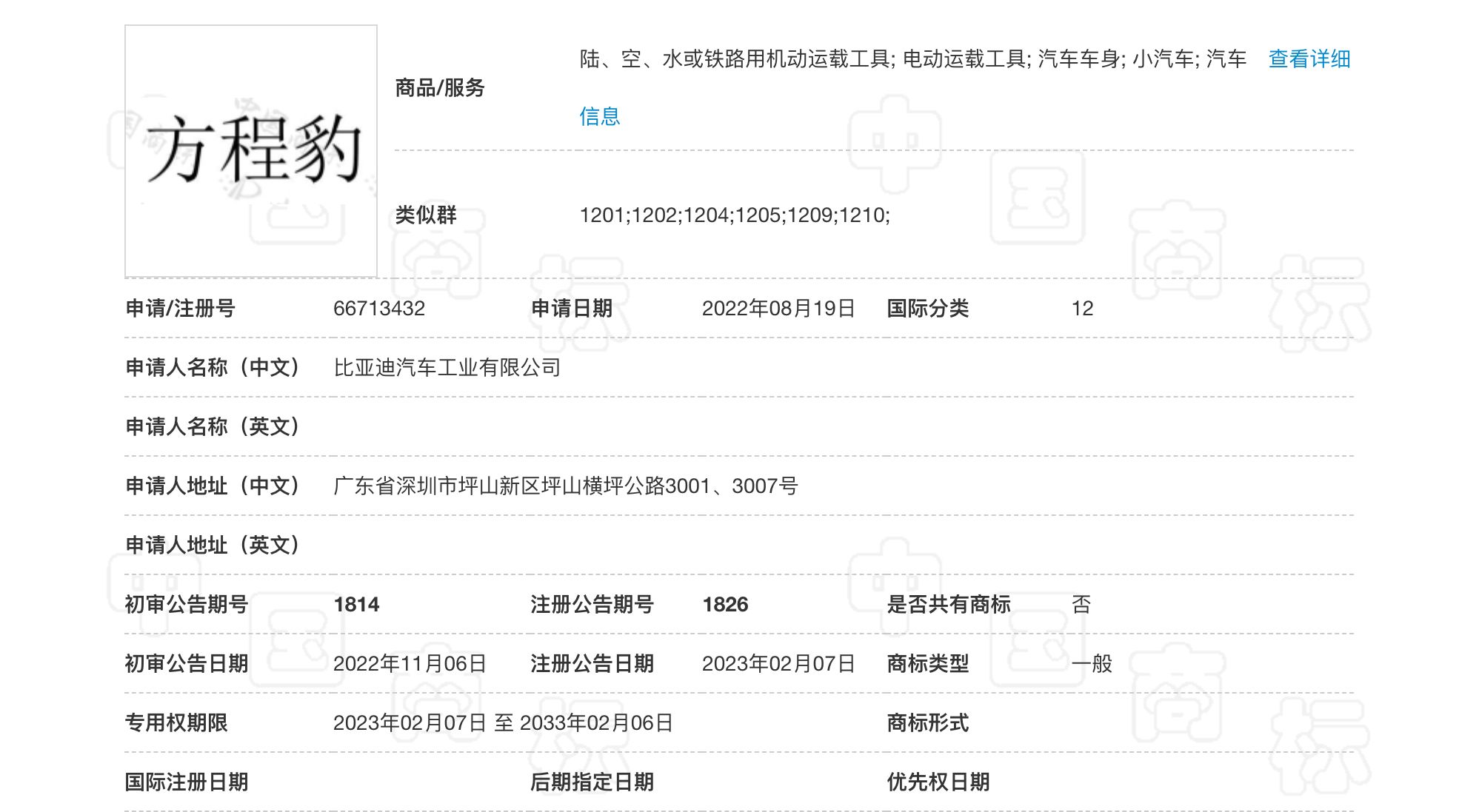Click the applicant address in 广东省深圳市

coord(566,486)
